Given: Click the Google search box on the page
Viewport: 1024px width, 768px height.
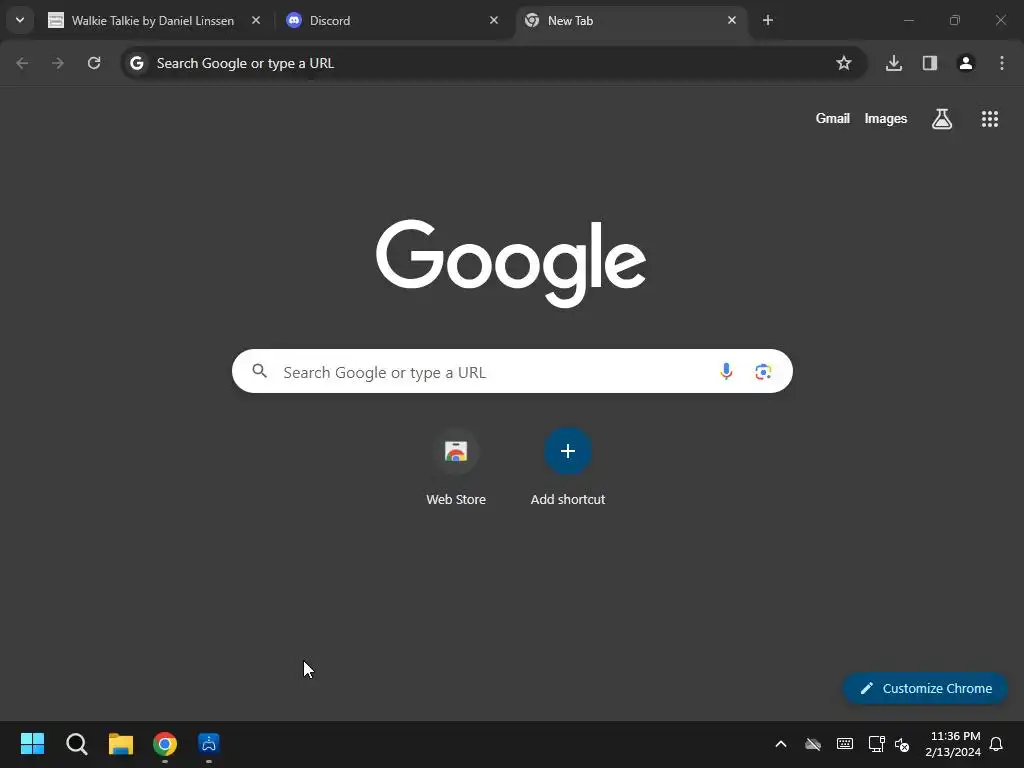Looking at the screenshot, I should tap(512, 372).
